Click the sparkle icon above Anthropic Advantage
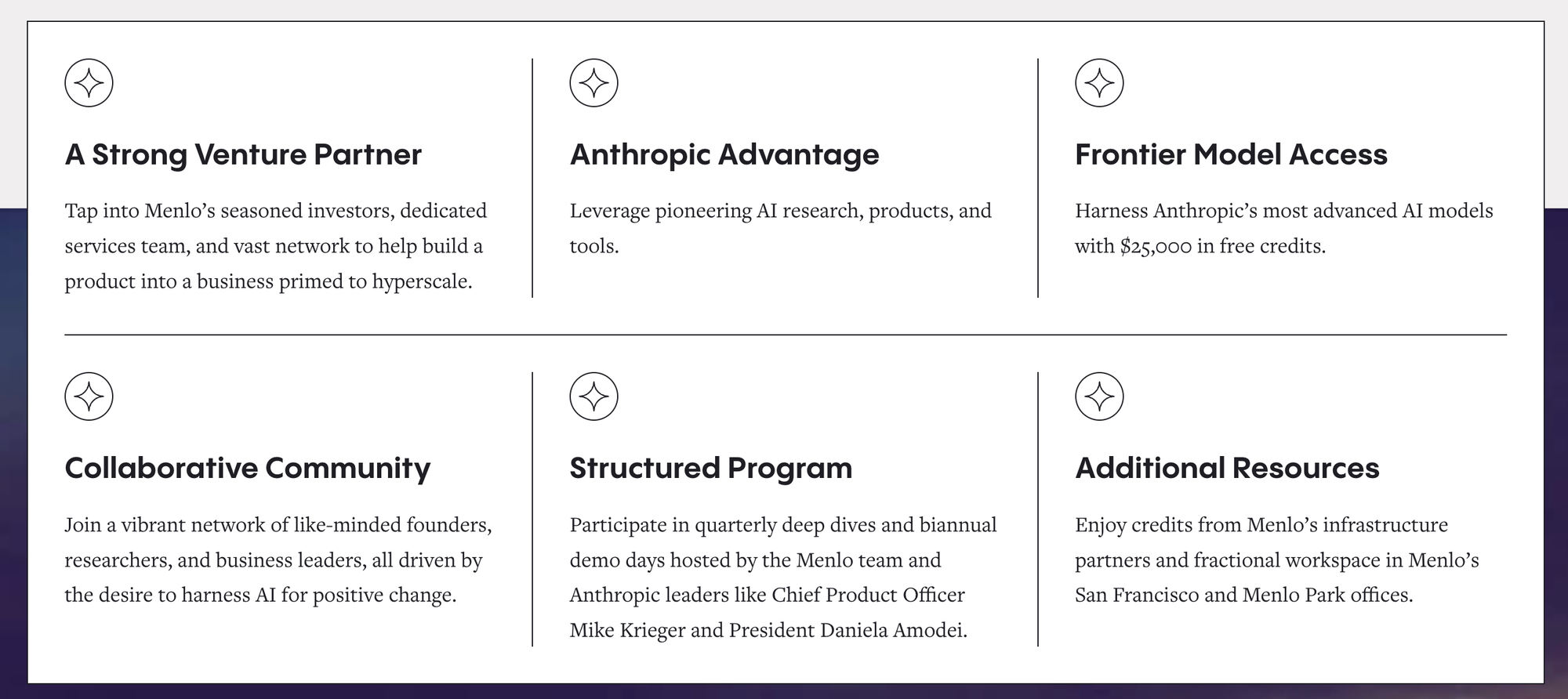 (x=593, y=83)
